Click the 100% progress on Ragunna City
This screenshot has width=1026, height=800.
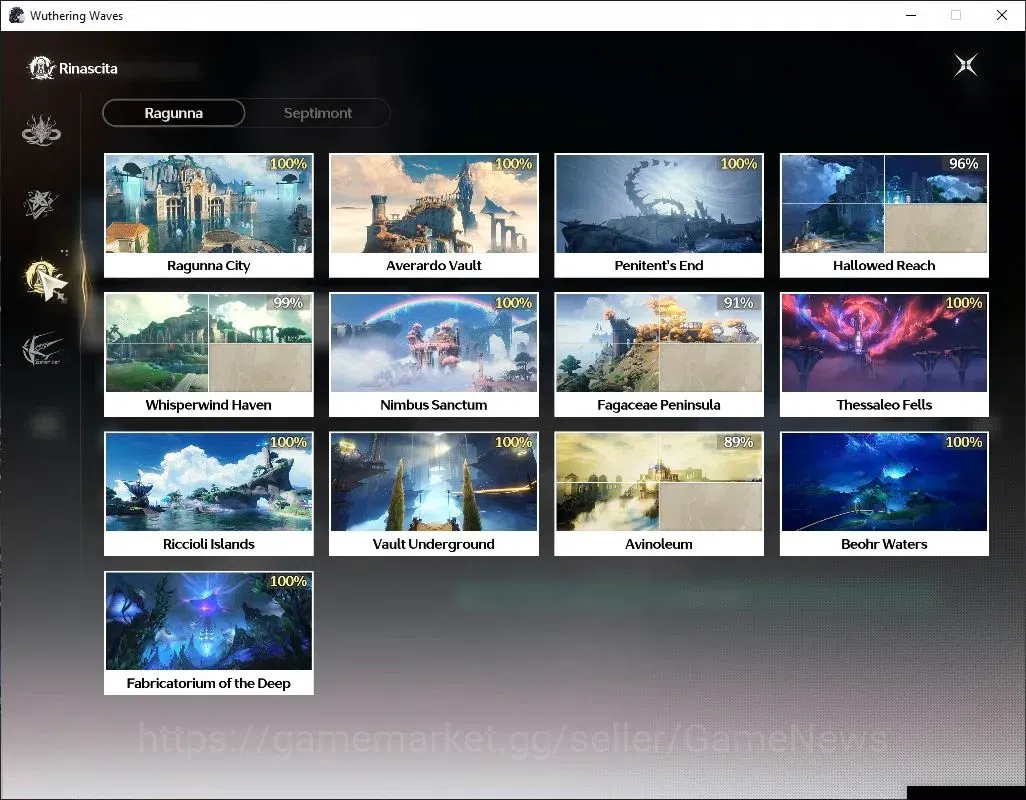289,164
